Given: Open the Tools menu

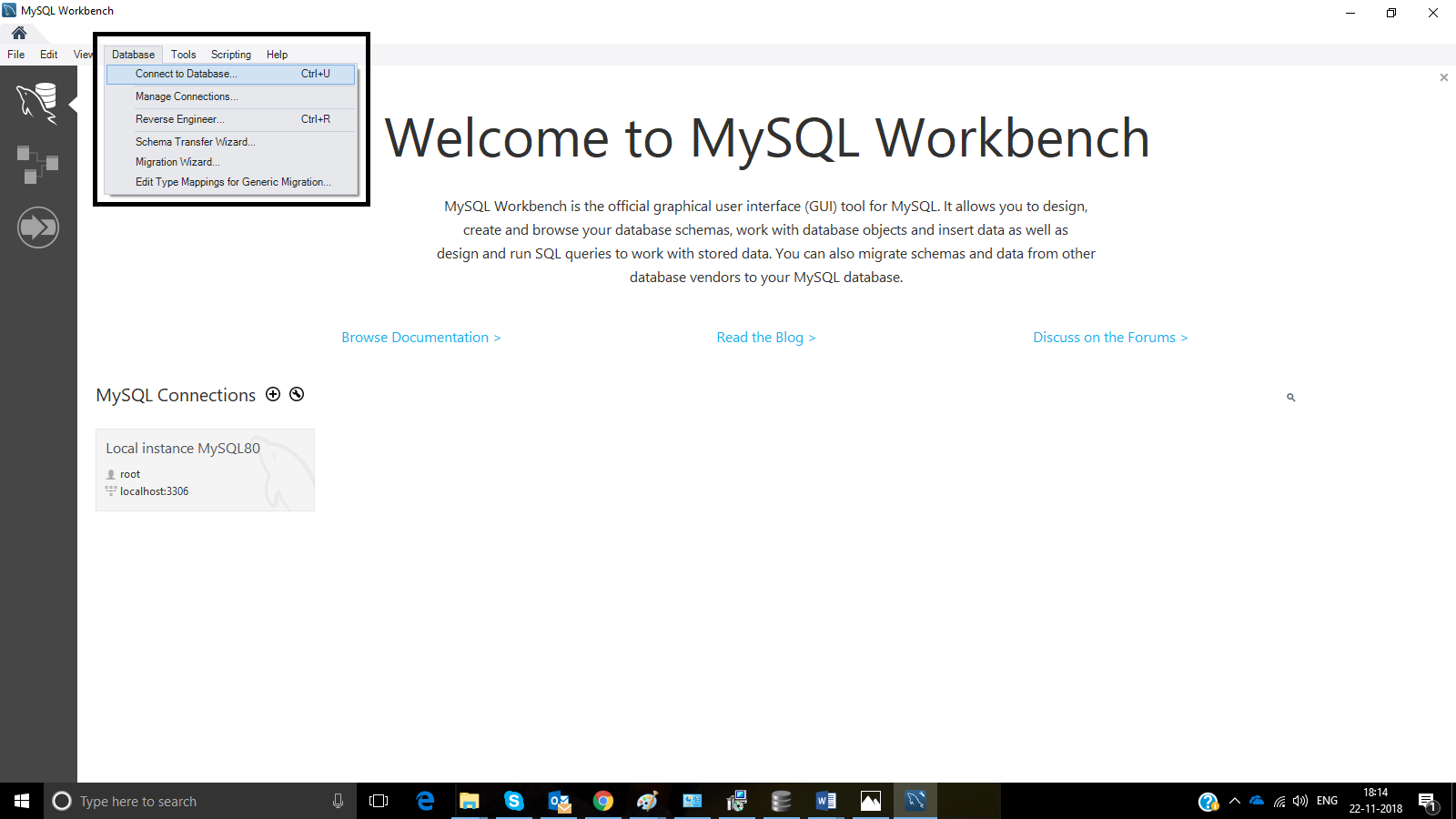Looking at the screenshot, I should 183,54.
